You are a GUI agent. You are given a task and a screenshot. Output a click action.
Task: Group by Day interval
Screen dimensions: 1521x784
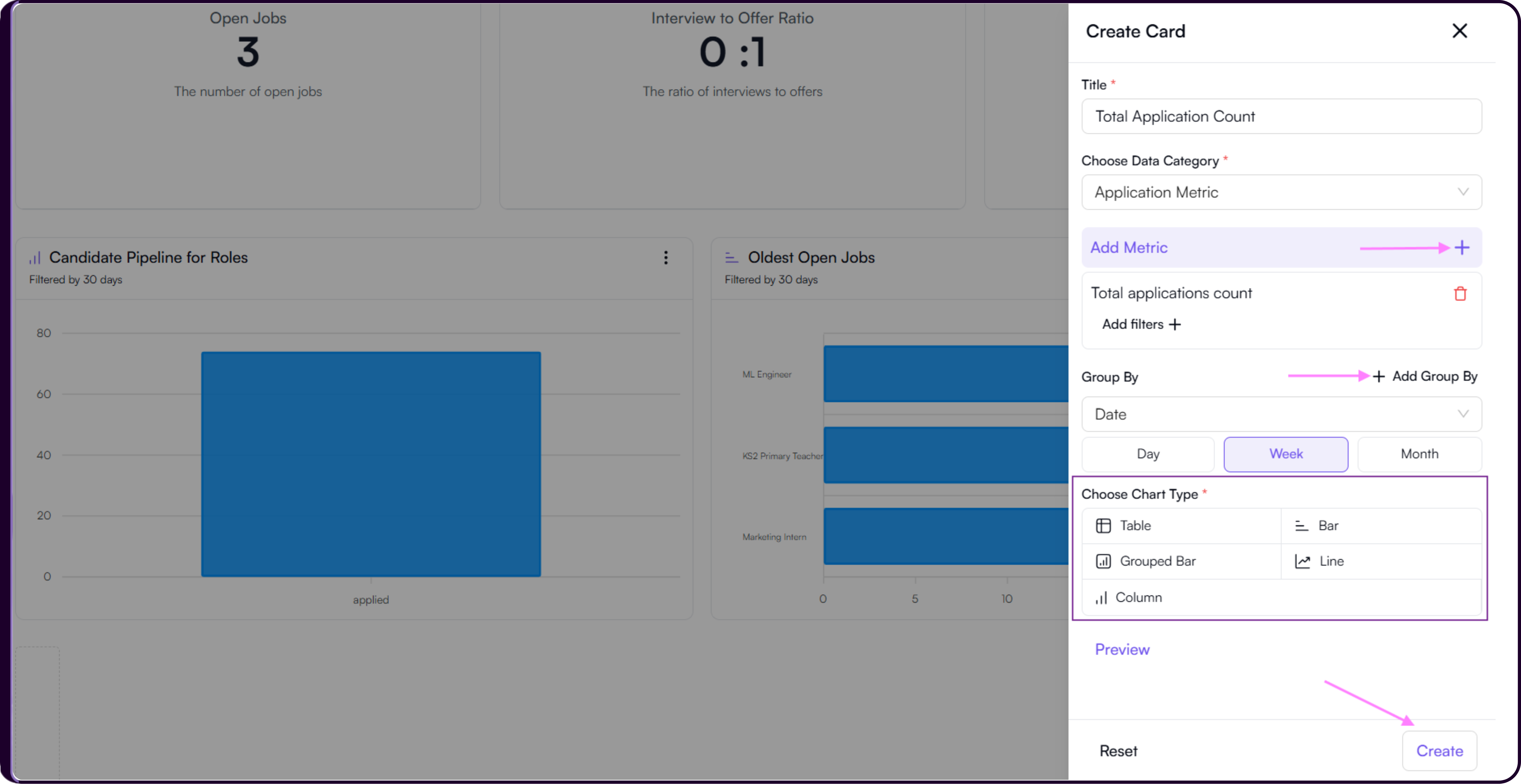(1148, 454)
